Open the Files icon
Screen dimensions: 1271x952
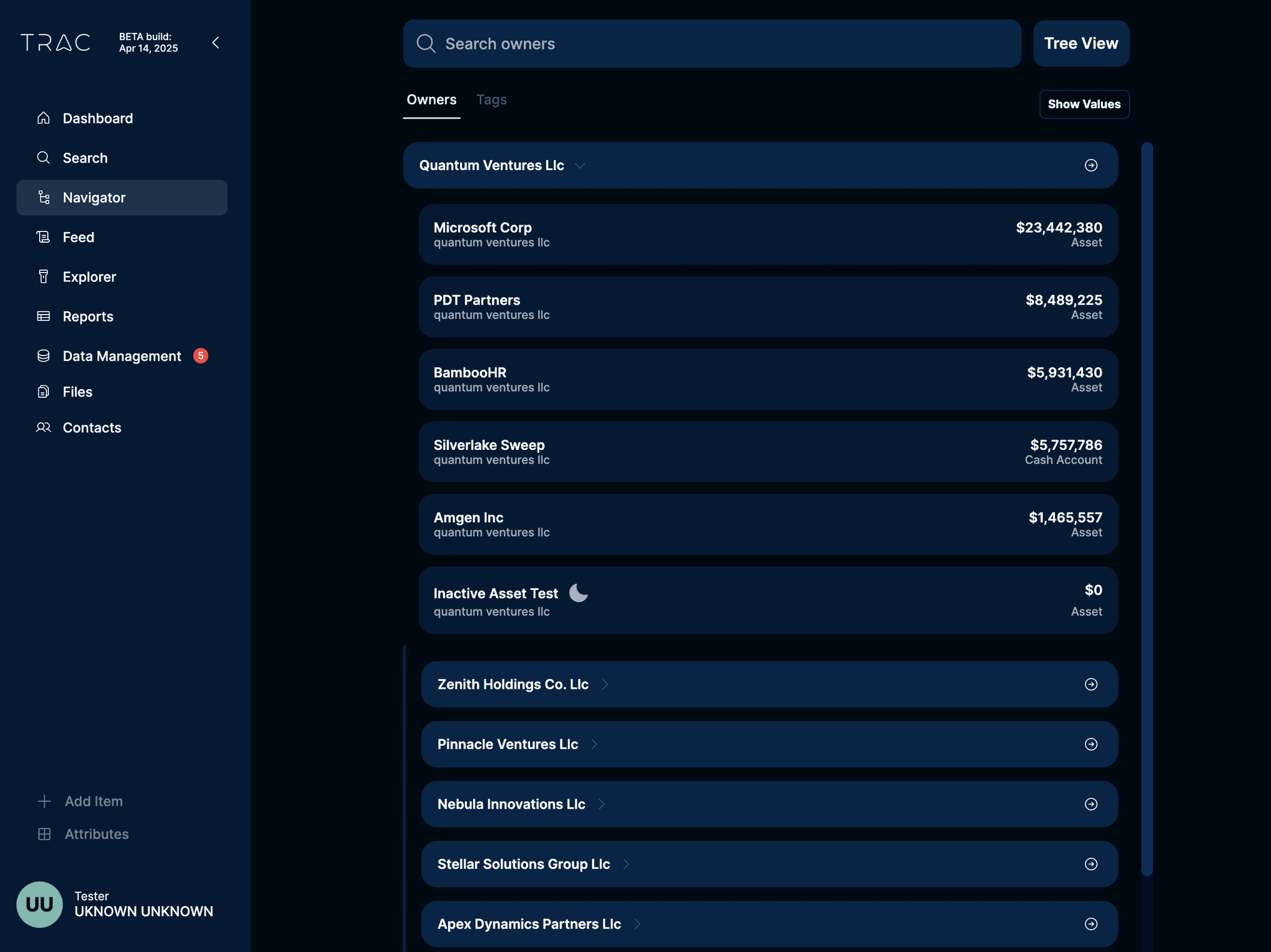click(43, 392)
